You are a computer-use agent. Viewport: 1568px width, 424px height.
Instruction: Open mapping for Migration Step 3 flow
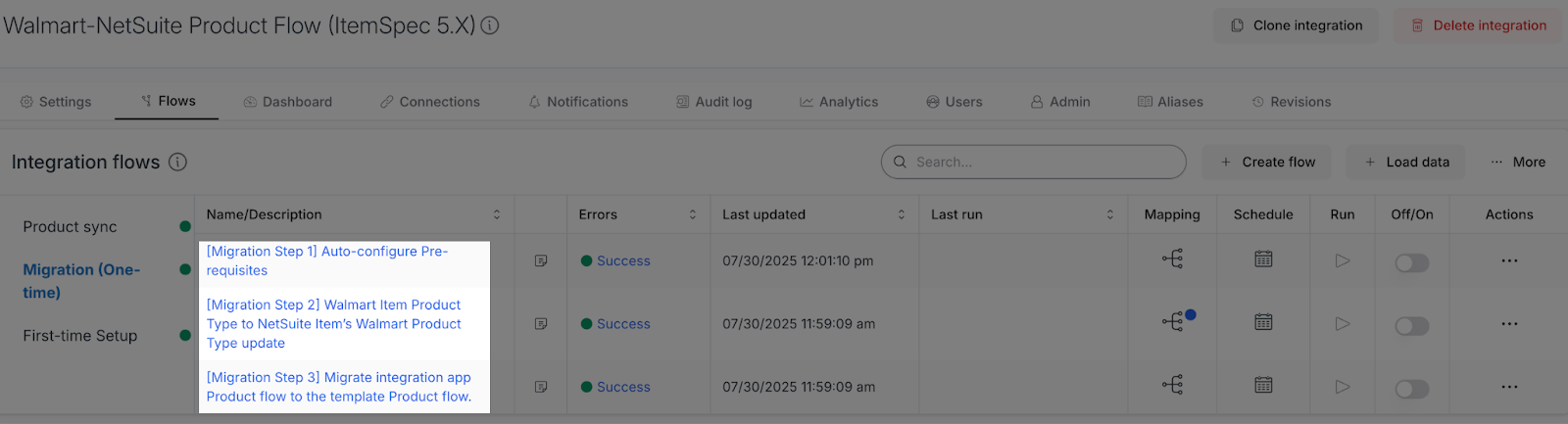1172,385
